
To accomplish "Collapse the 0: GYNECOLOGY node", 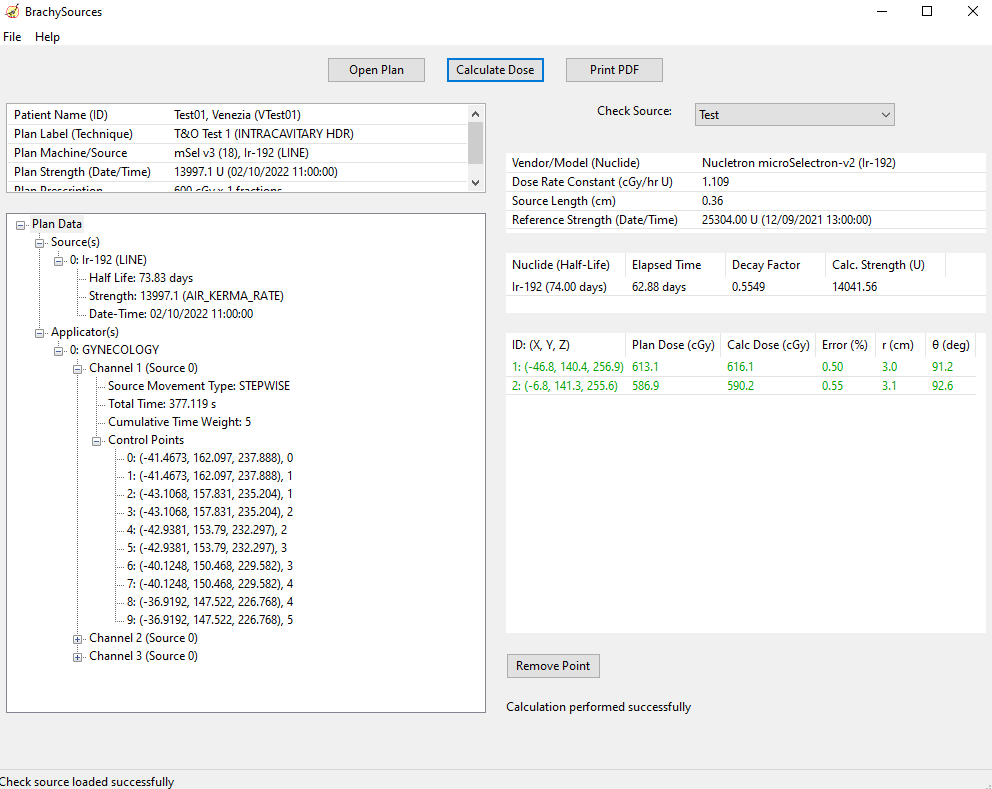I will pos(58,351).
